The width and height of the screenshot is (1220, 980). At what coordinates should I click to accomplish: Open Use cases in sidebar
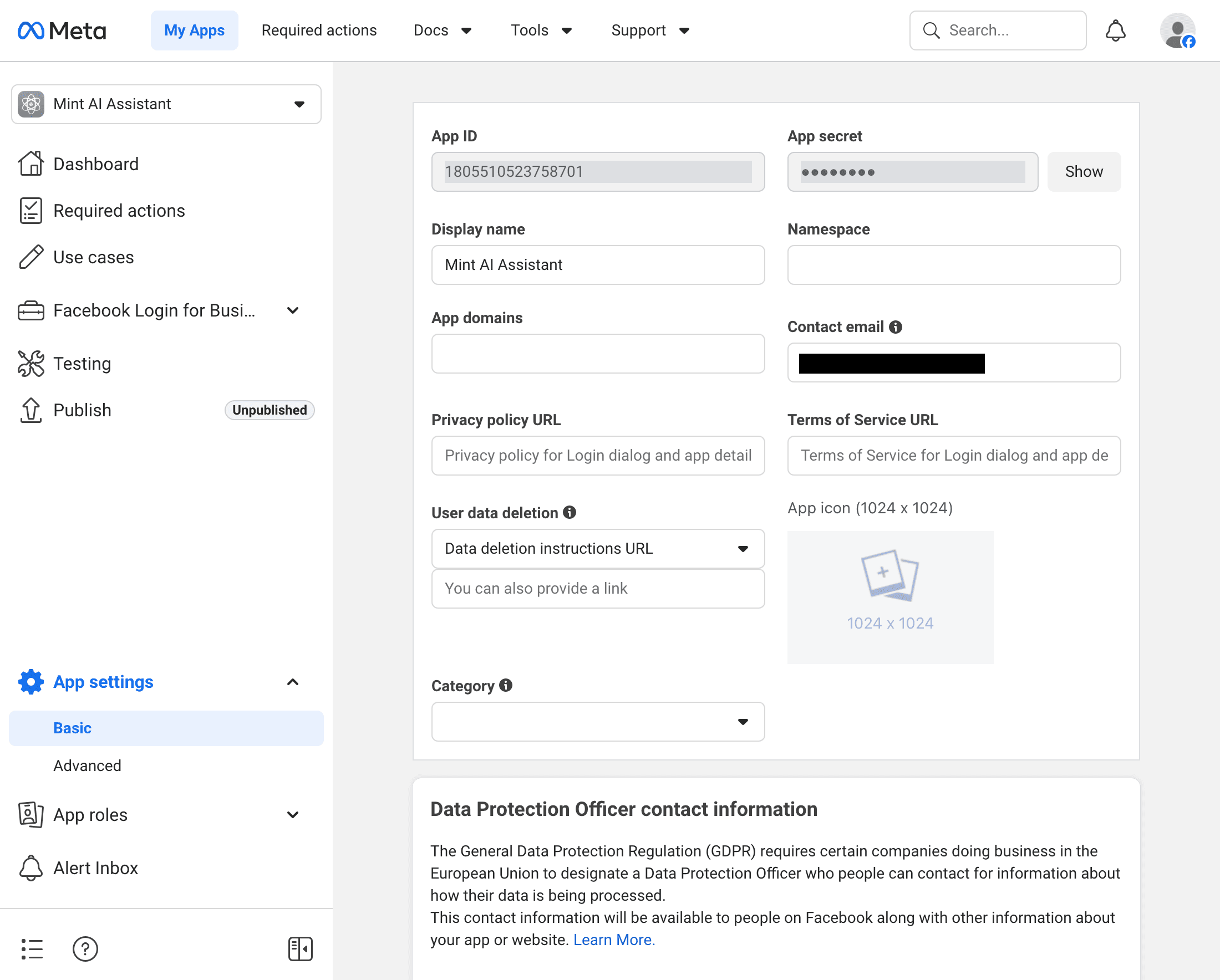93,257
